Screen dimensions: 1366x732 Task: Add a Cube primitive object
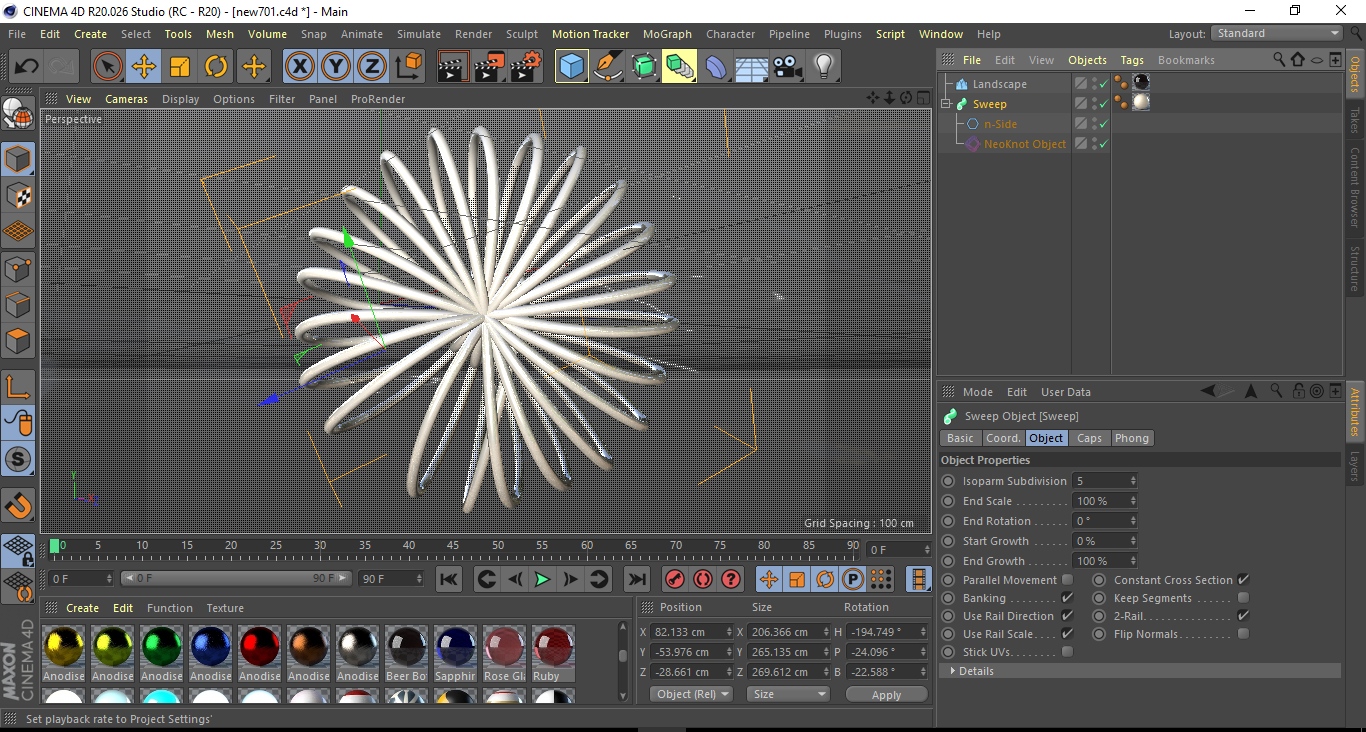click(572, 67)
